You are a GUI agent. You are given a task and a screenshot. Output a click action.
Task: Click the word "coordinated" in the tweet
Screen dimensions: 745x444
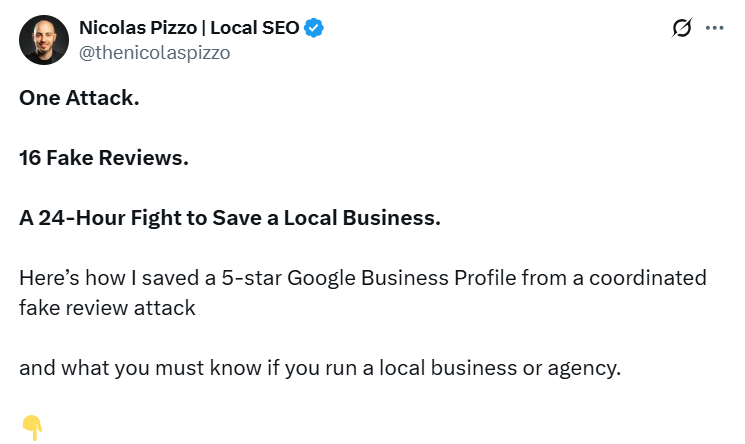(654, 277)
